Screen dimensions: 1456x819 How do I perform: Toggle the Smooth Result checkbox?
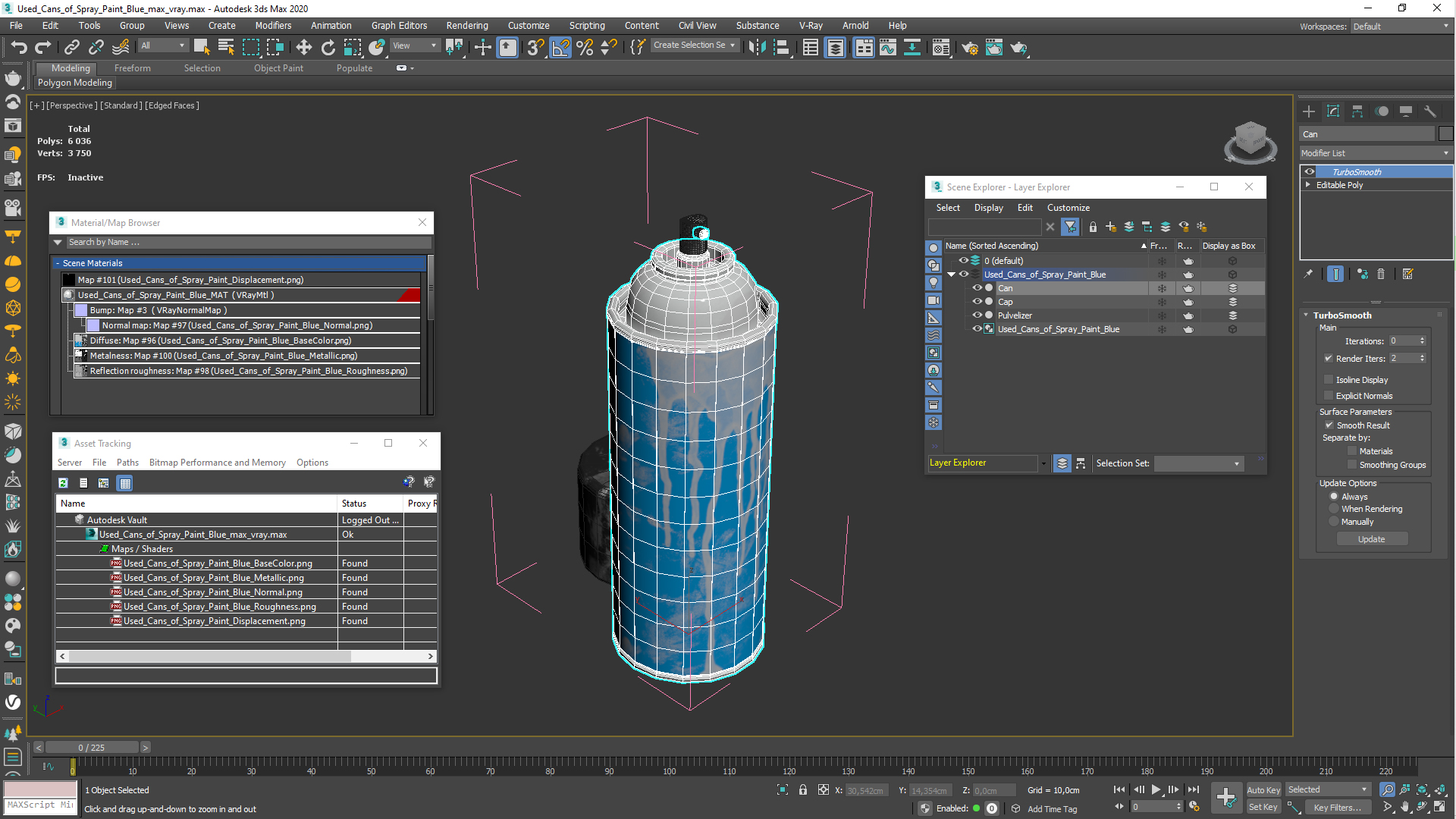coord(1329,425)
